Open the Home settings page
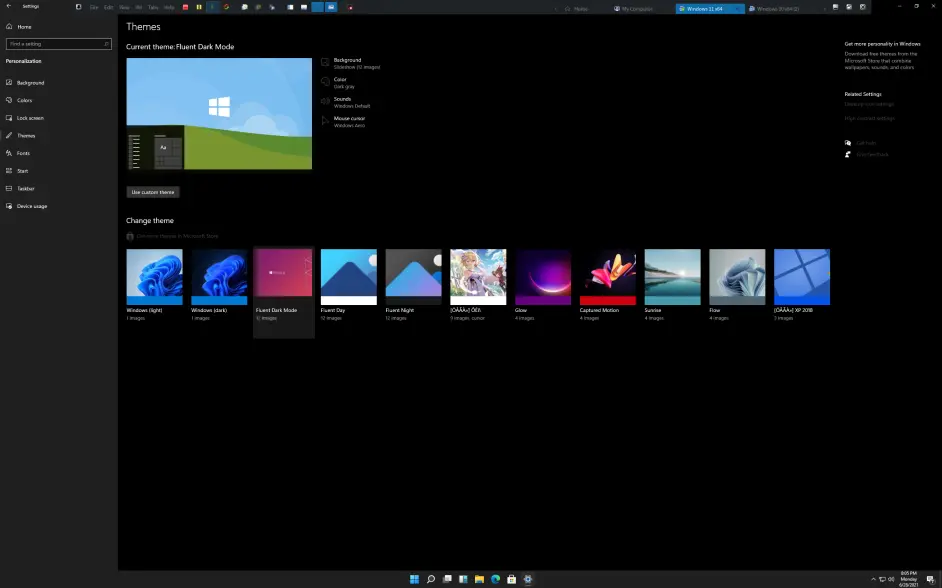This screenshot has height=588, width=942. [x=19, y=27]
